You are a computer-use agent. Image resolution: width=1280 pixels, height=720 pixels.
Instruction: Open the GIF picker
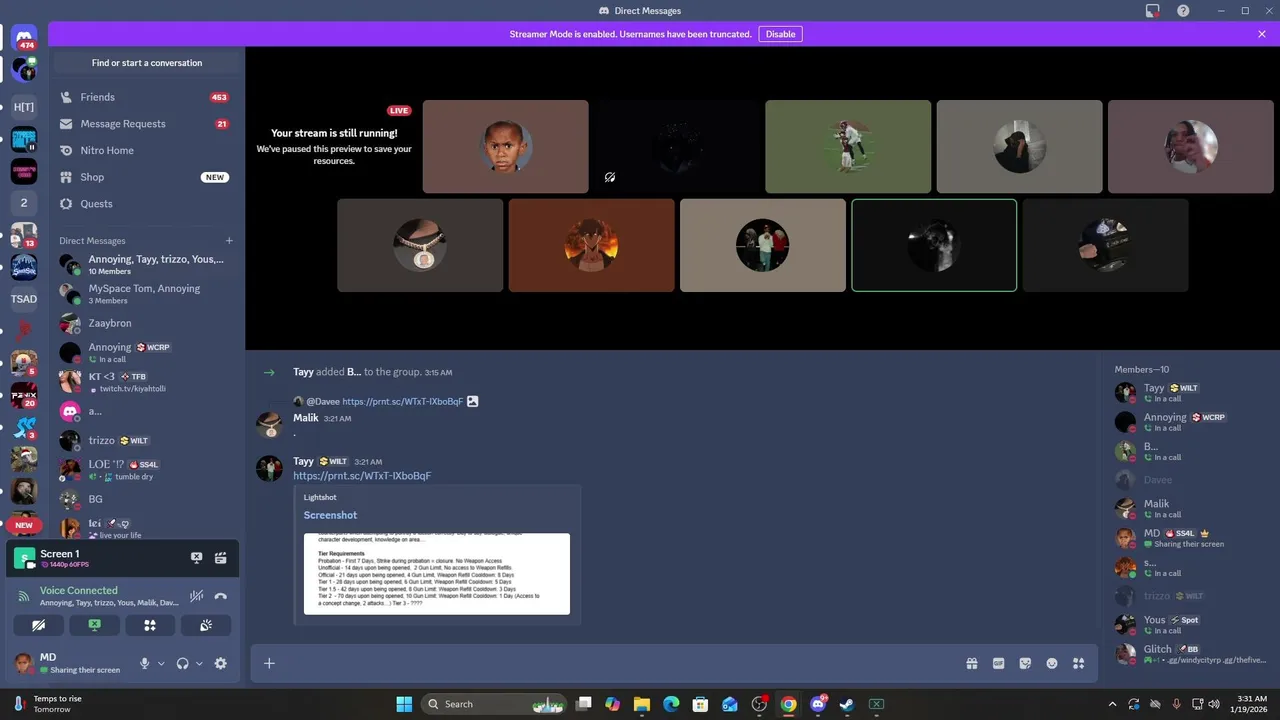point(998,663)
